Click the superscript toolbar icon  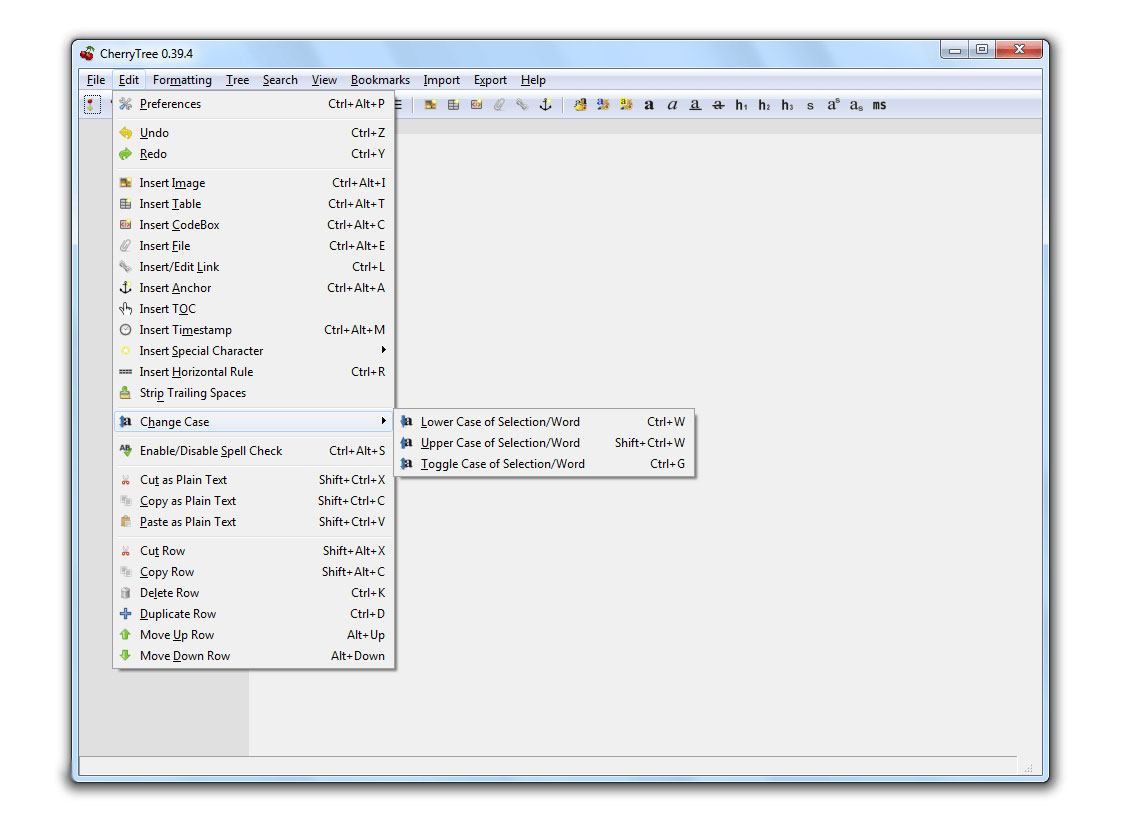(833, 105)
